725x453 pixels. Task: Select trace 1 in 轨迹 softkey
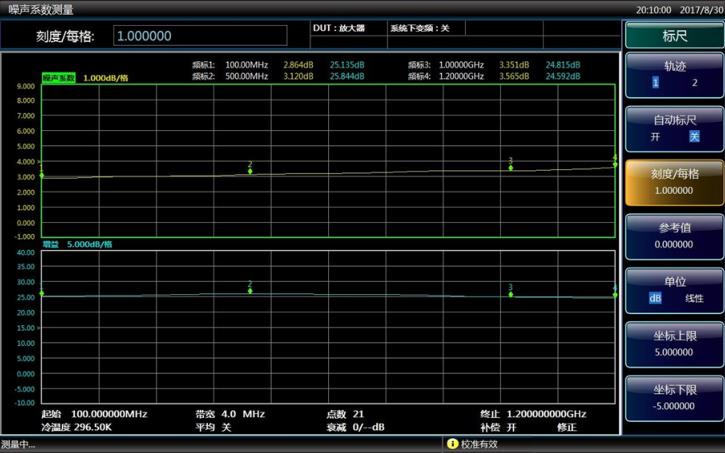[x=656, y=82]
